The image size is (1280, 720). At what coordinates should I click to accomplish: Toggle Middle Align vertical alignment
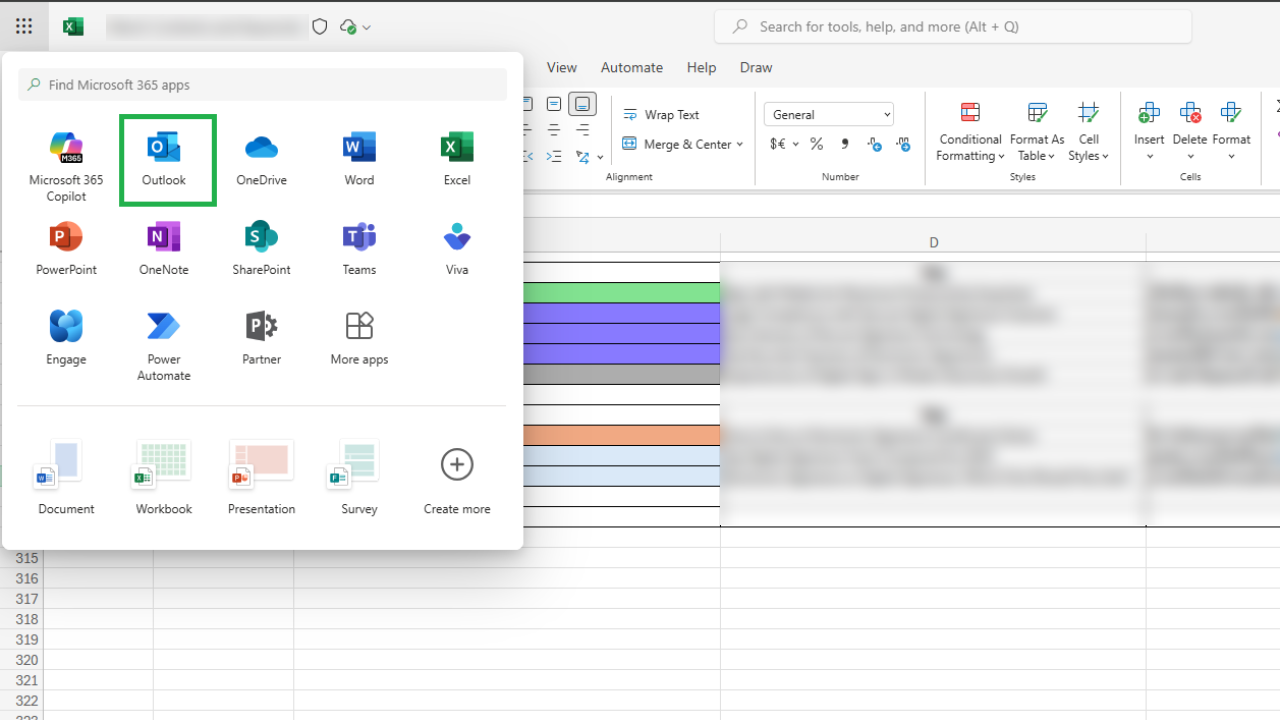click(x=554, y=104)
